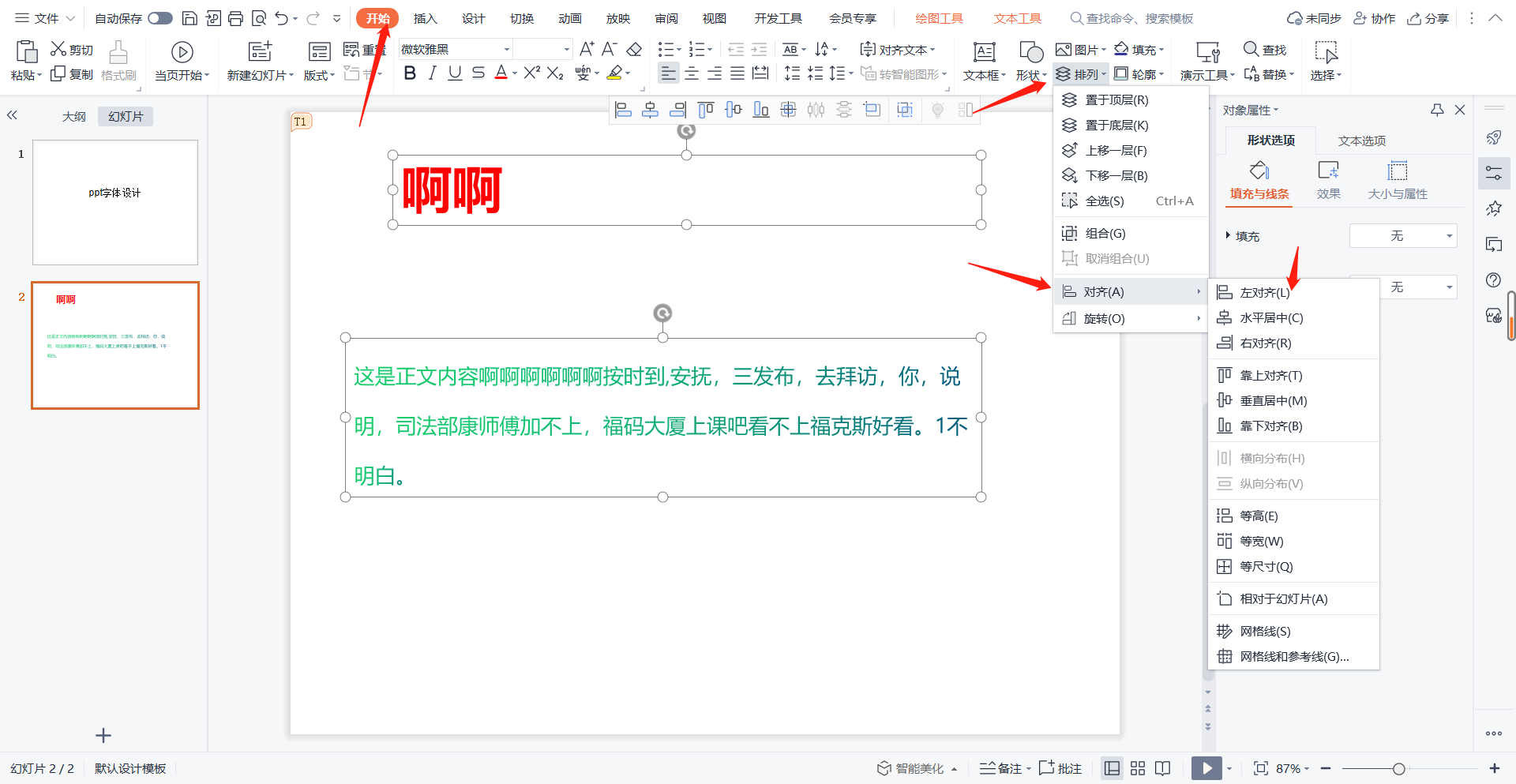Click the print icon in quick access bar
1516x784 pixels.
pos(235,18)
